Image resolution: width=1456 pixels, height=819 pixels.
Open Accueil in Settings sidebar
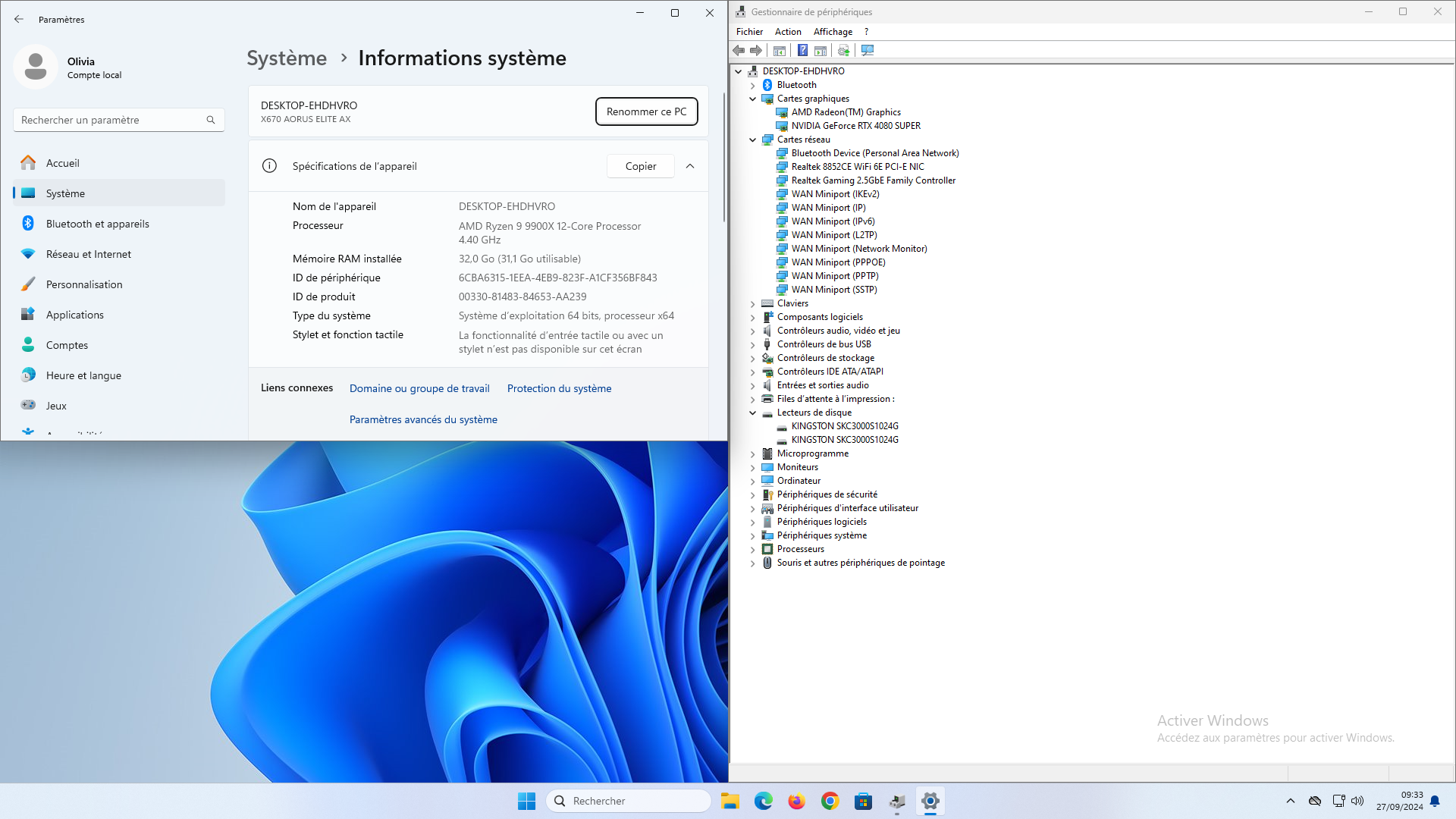coord(119,163)
